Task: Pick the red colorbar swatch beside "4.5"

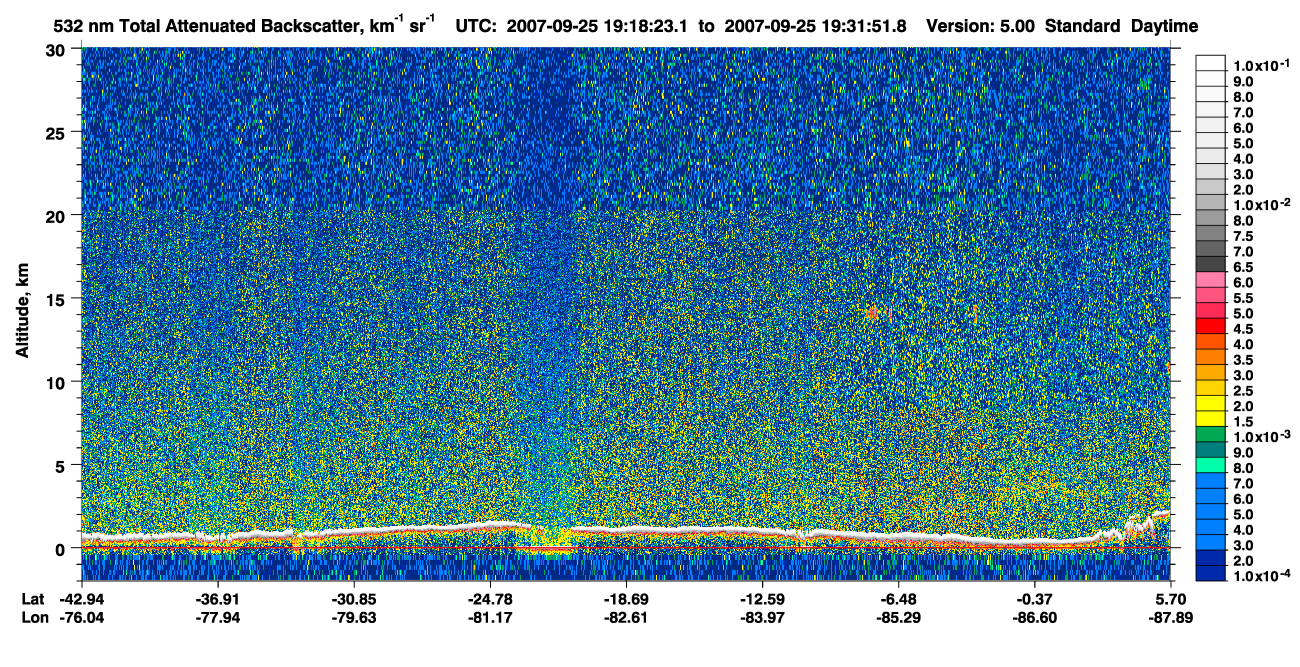Action: coord(1210,326)
